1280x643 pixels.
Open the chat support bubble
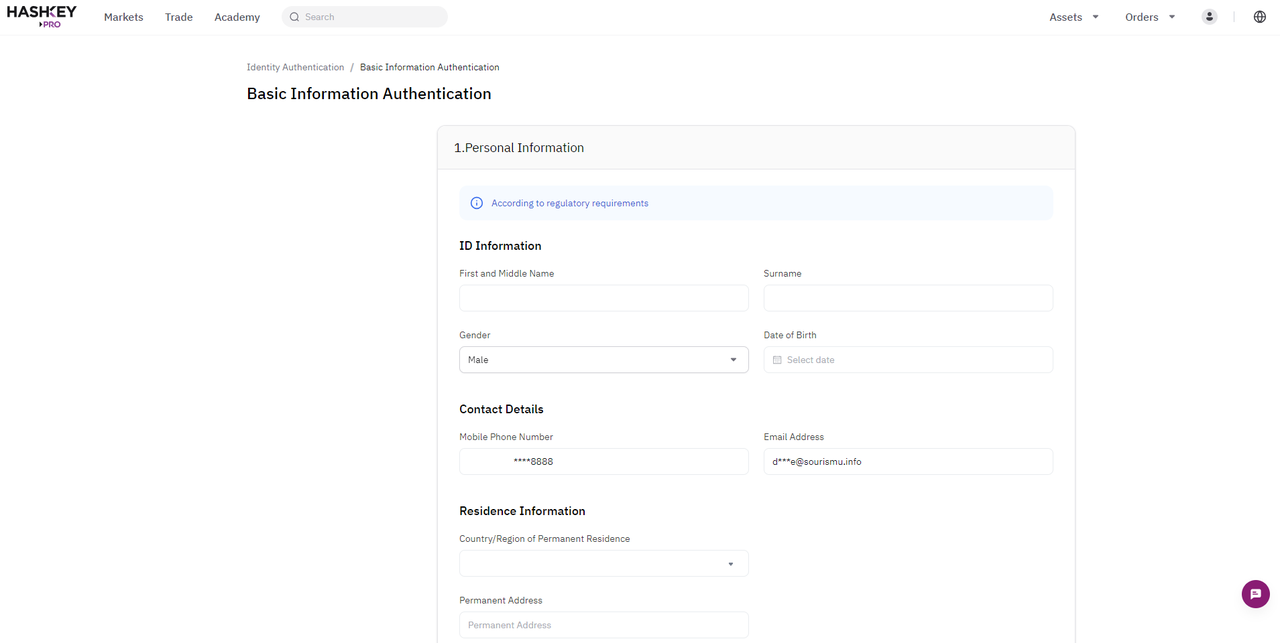(1255, 593)
